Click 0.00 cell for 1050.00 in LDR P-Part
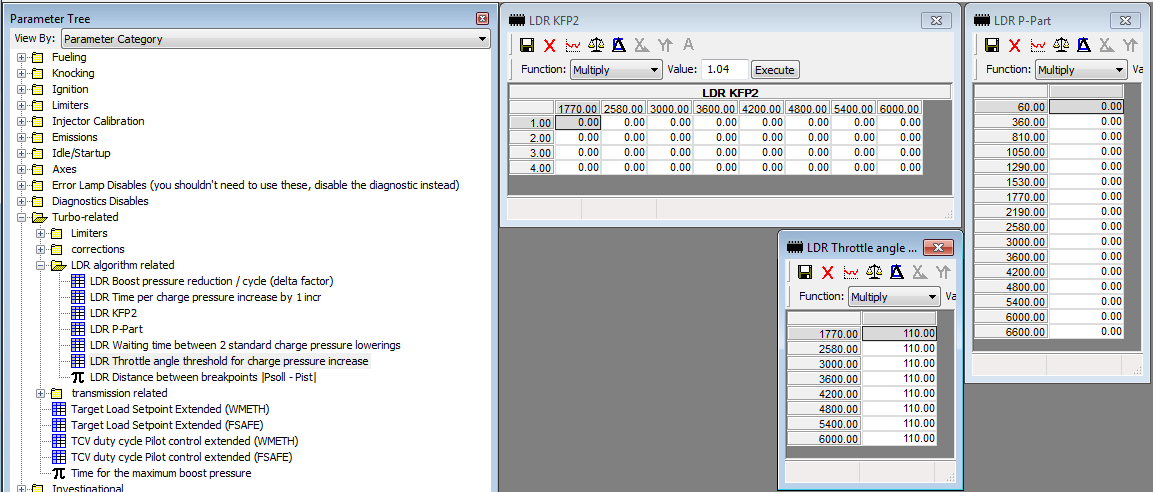 1087,152
